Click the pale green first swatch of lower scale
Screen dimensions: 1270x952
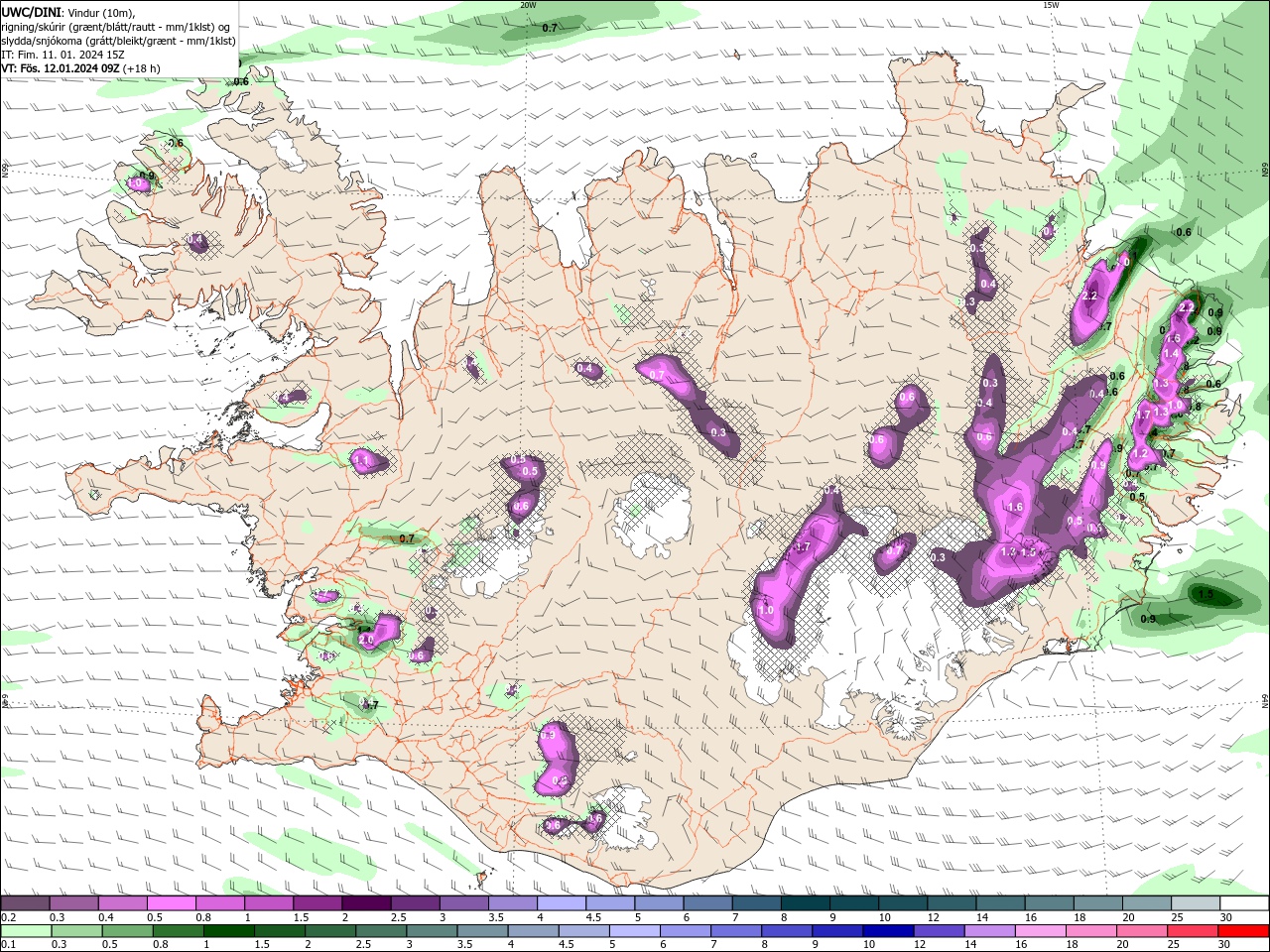25,931
